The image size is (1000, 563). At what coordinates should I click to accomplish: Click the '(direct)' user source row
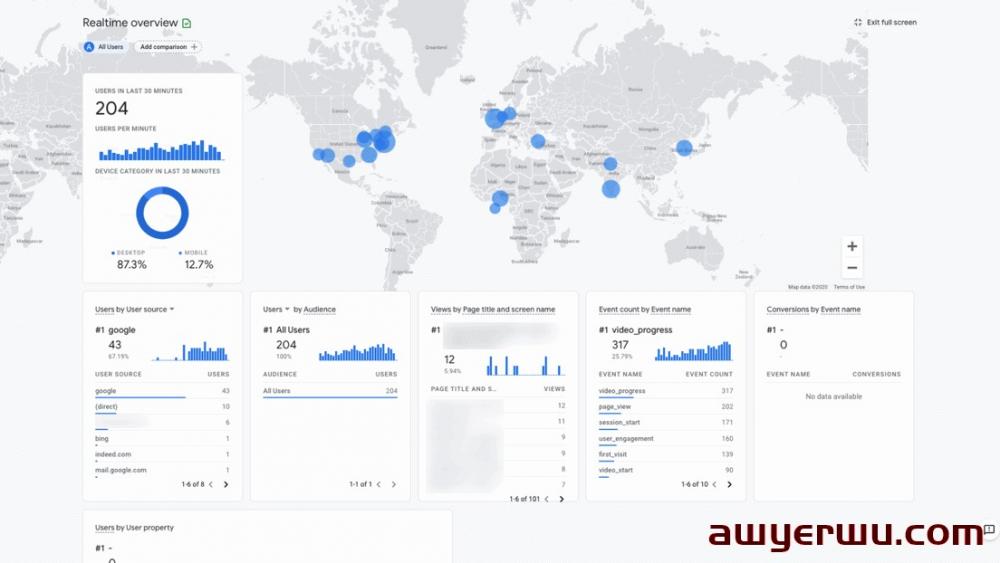(x=162, y=407)
